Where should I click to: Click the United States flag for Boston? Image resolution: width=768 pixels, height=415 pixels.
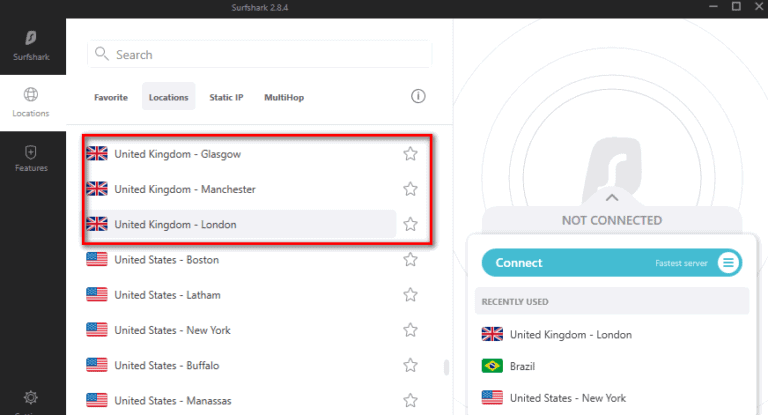click(x=97, y=260)
